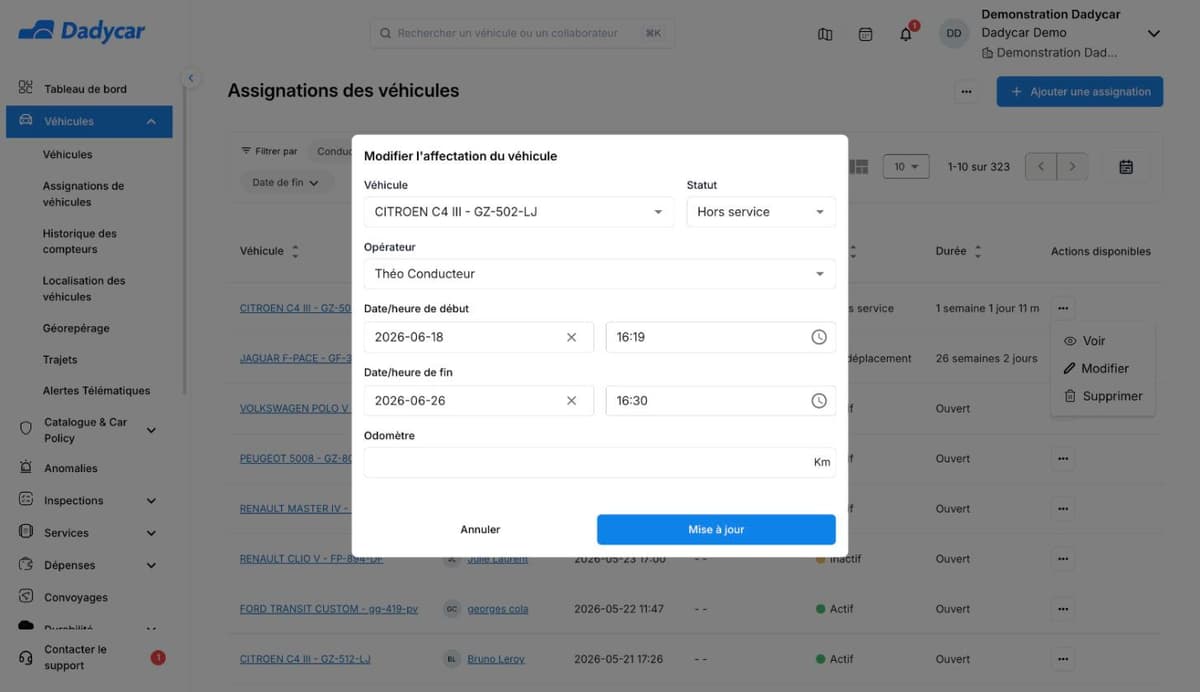Open the map icon in top bar
The width and height of the screenshot is (1200, 692).
pyautogui.click(x=825, y=34)
